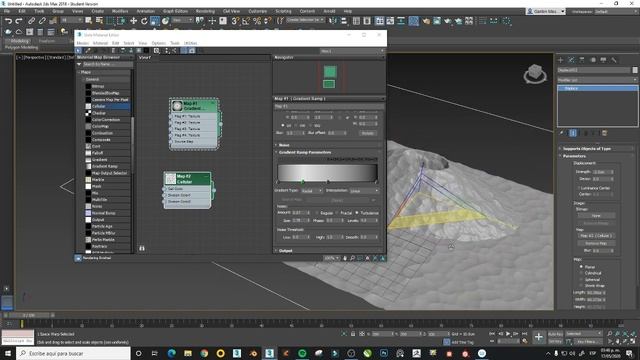Select the Spherical map radio button
The height and width of the screenshot is (360, 640).
pos(581,280)
